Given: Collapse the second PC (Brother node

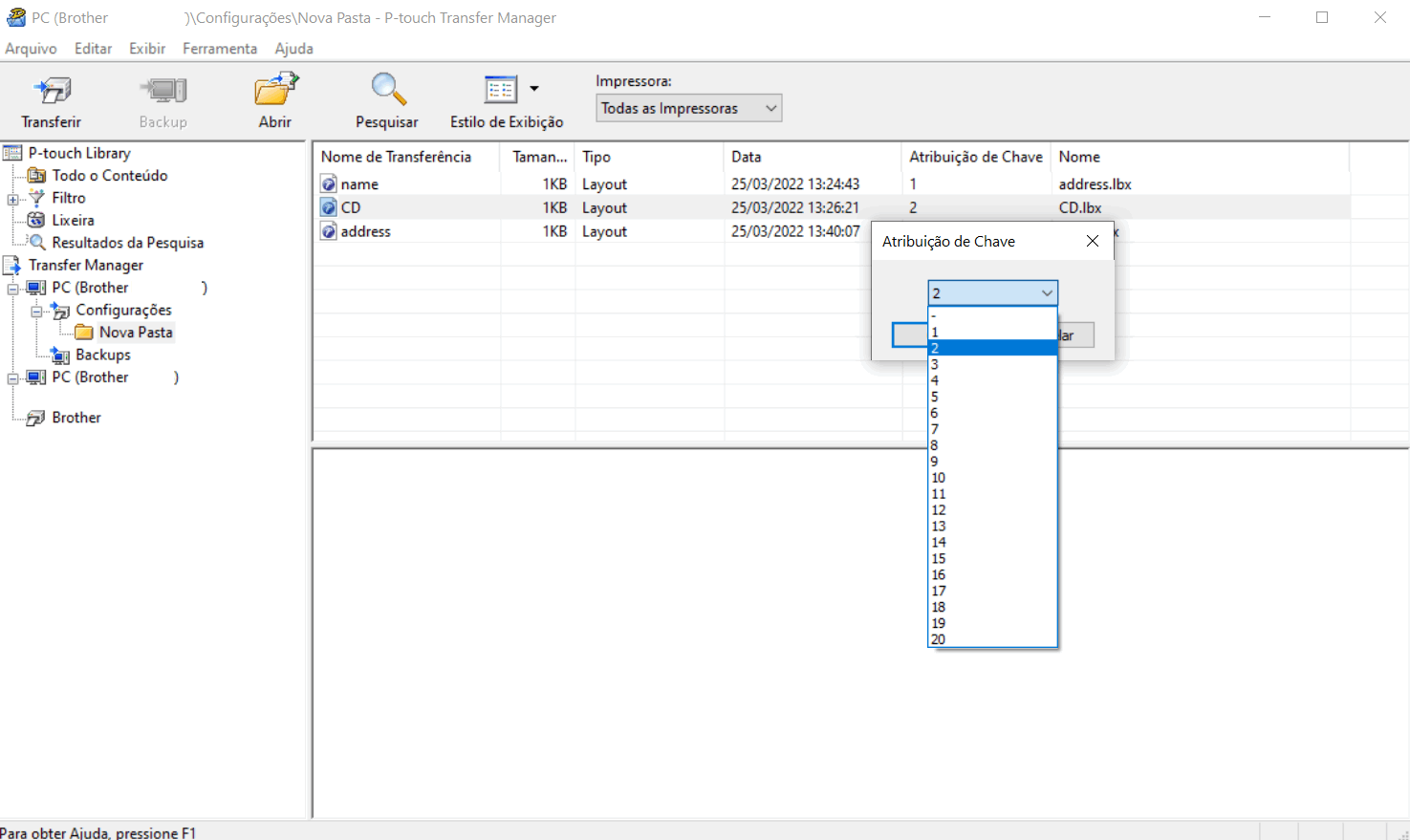Looking at the screenshot, I should coord(12,378).
